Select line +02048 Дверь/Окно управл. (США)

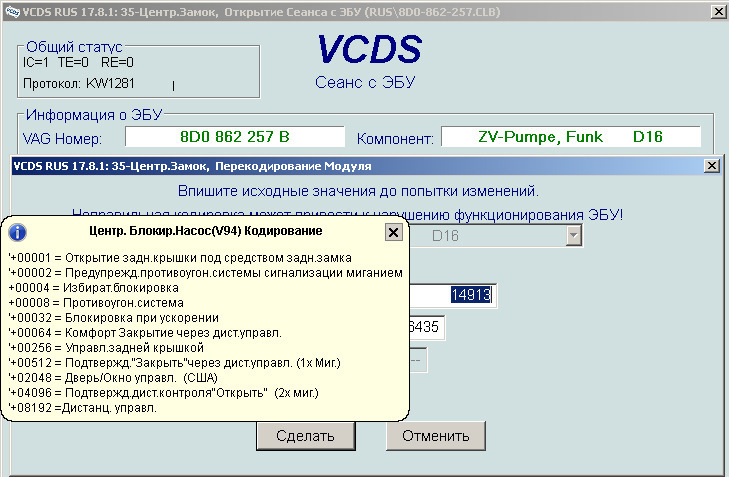coord(113,378)
